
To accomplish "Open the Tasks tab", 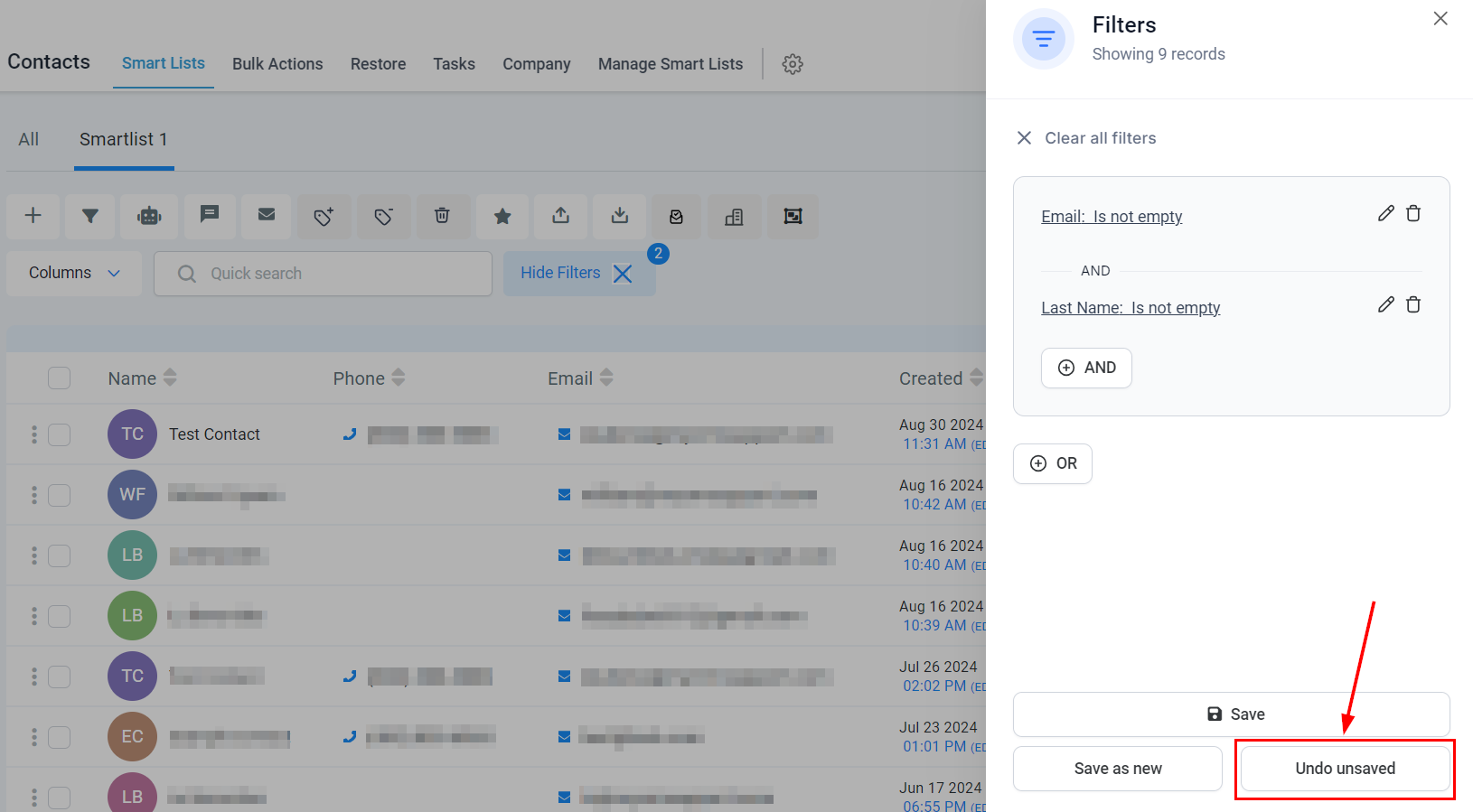I will coord(454,64).
